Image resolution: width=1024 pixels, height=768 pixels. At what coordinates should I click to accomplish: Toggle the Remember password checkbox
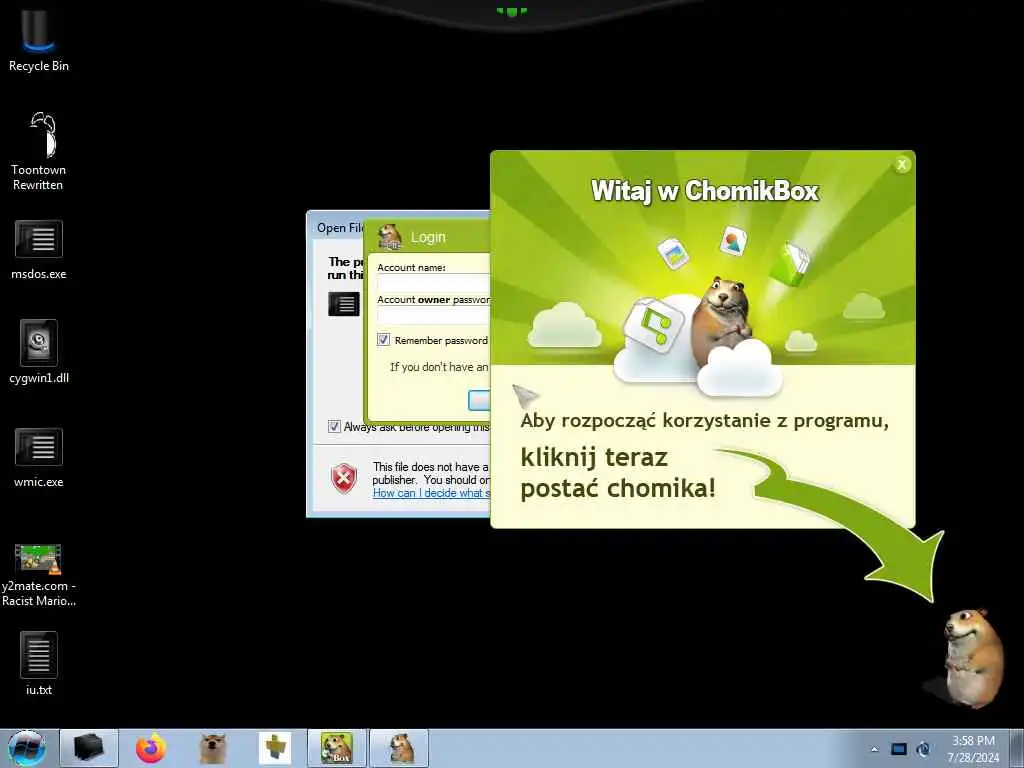(x=383, y=340)
